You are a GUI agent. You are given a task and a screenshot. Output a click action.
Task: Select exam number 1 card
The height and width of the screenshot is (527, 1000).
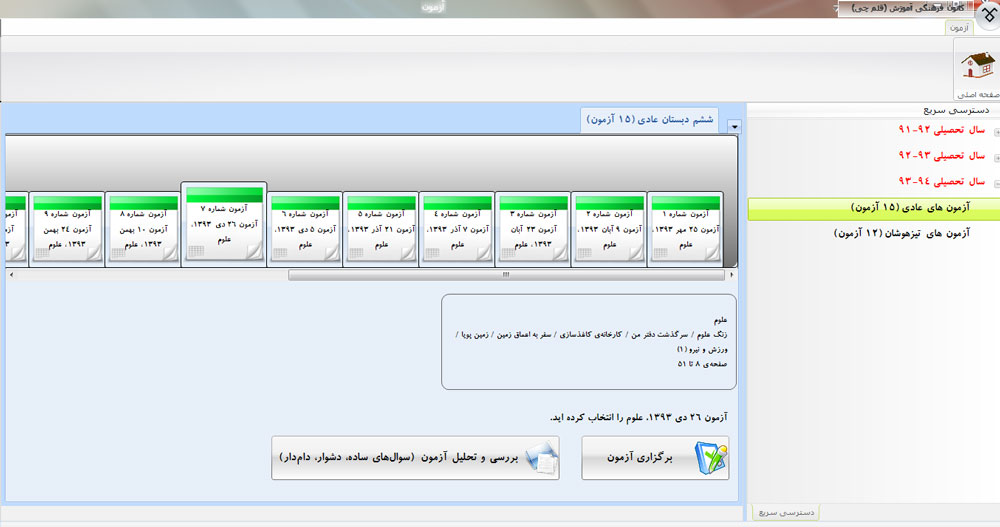pos(686,227)
